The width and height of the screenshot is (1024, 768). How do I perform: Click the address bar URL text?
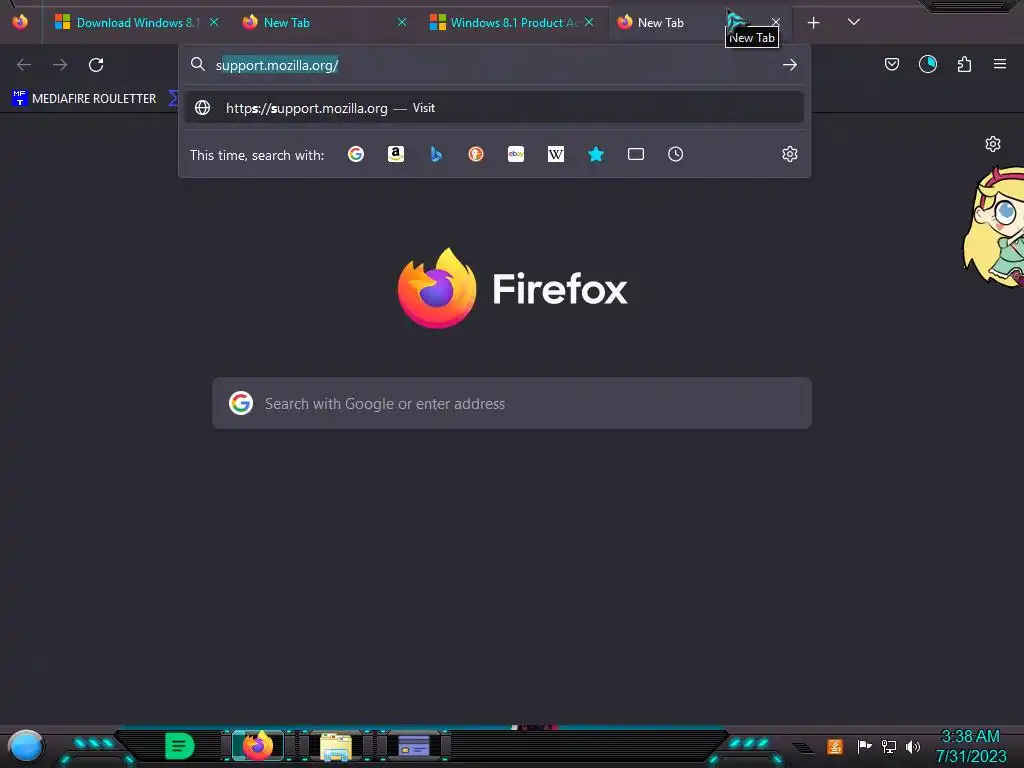tap(277, 65)
